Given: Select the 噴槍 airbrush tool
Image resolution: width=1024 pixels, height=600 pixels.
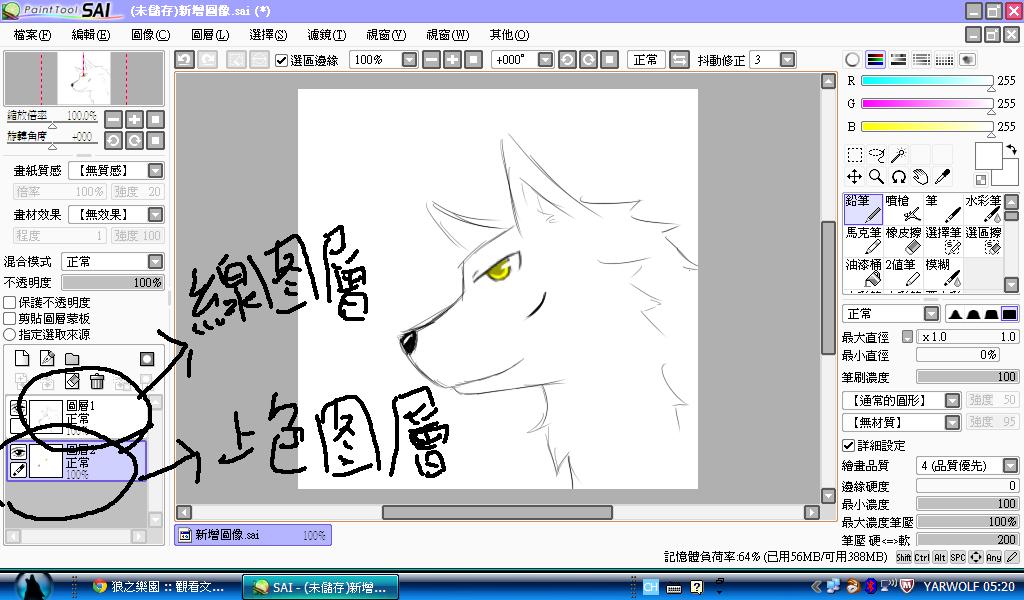Looking at the screenshot, I should tap(903, 209).
